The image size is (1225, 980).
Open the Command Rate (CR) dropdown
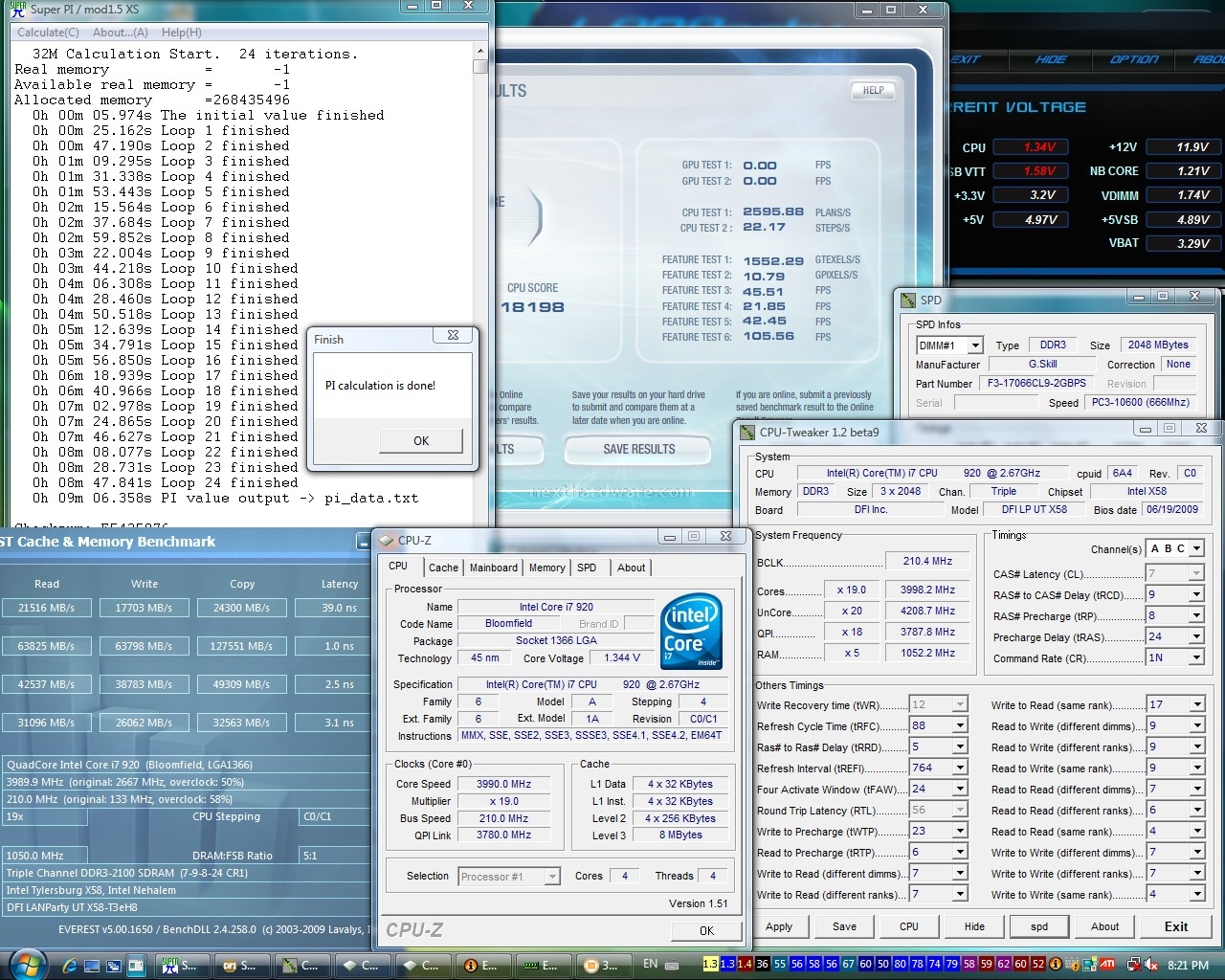click(x=1195, y=657)
